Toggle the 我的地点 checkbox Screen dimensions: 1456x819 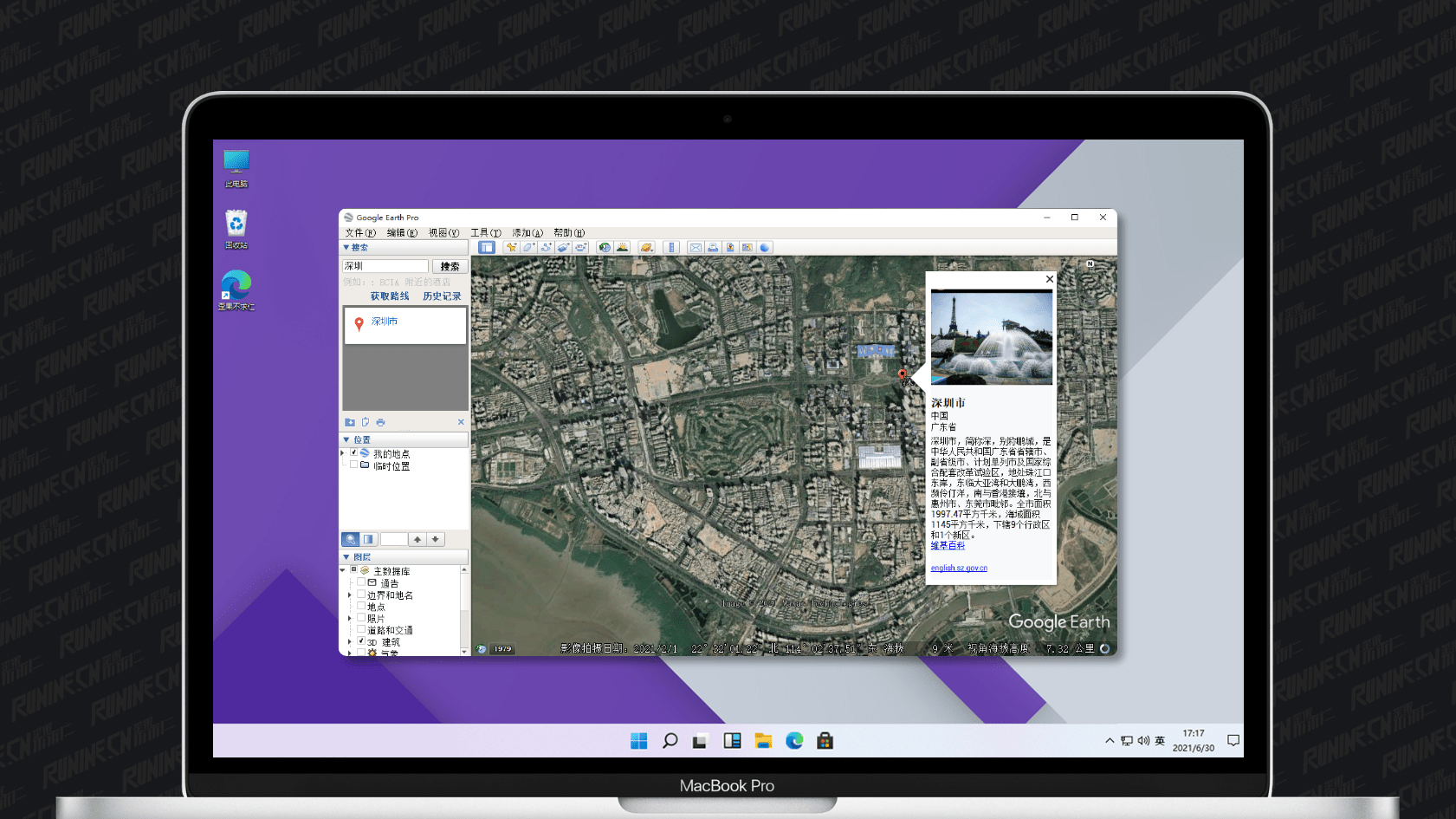click(353, 452)
